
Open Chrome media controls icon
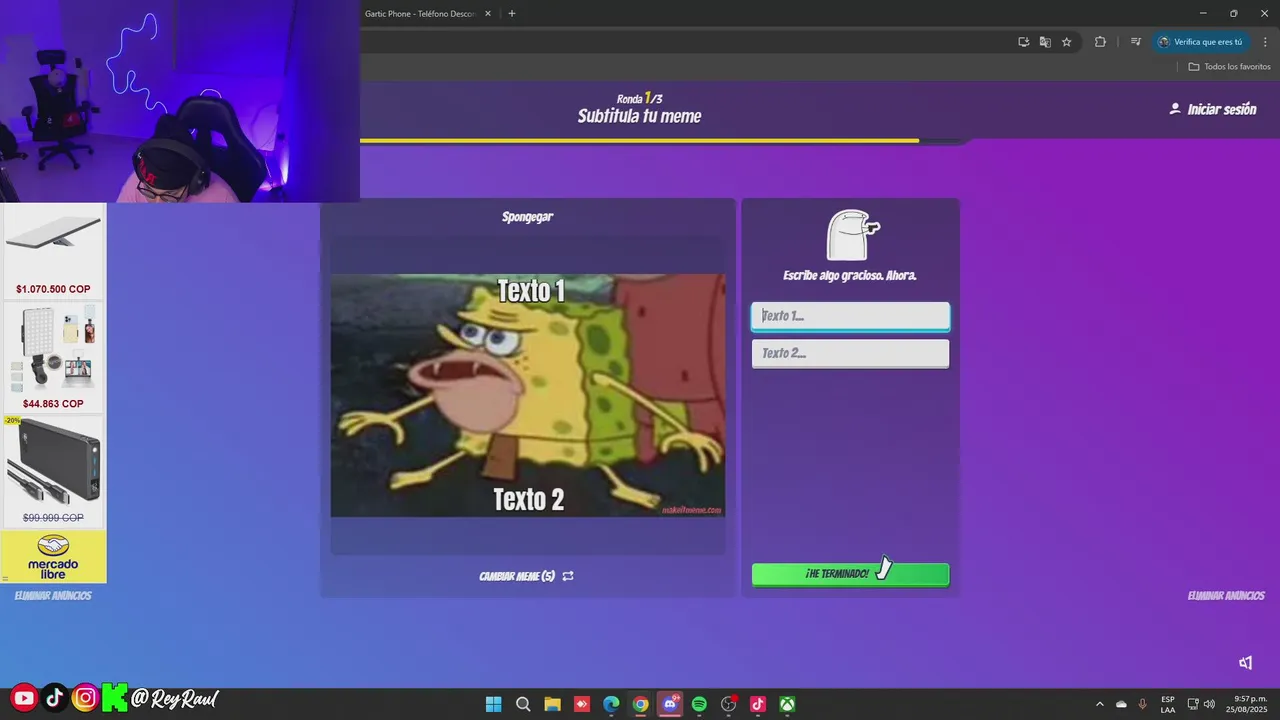[1136, 42]
